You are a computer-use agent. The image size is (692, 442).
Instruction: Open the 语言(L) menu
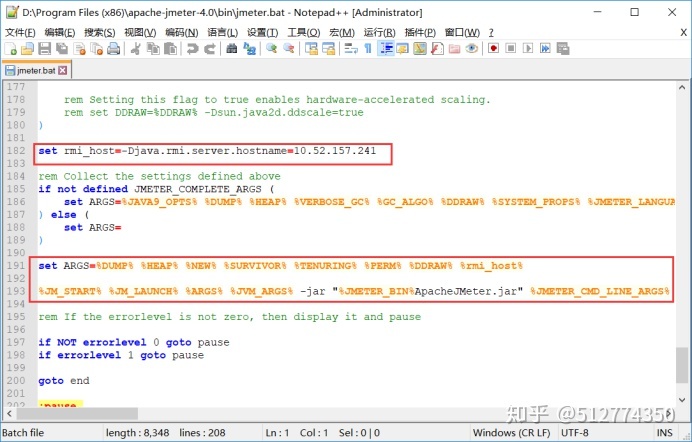(x=222, y=33)
